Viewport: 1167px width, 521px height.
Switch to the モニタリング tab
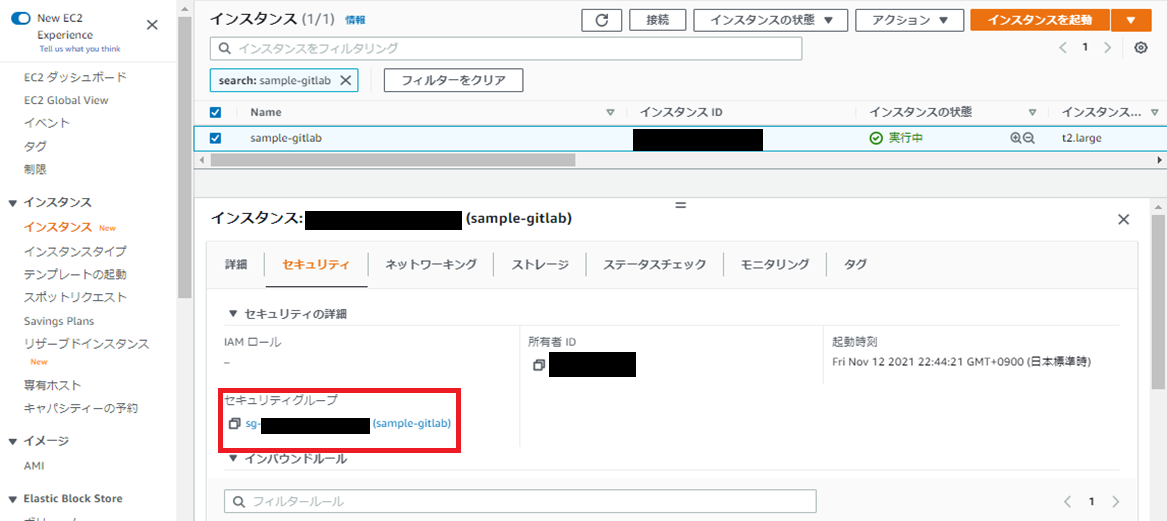click(x=775, y=263)
